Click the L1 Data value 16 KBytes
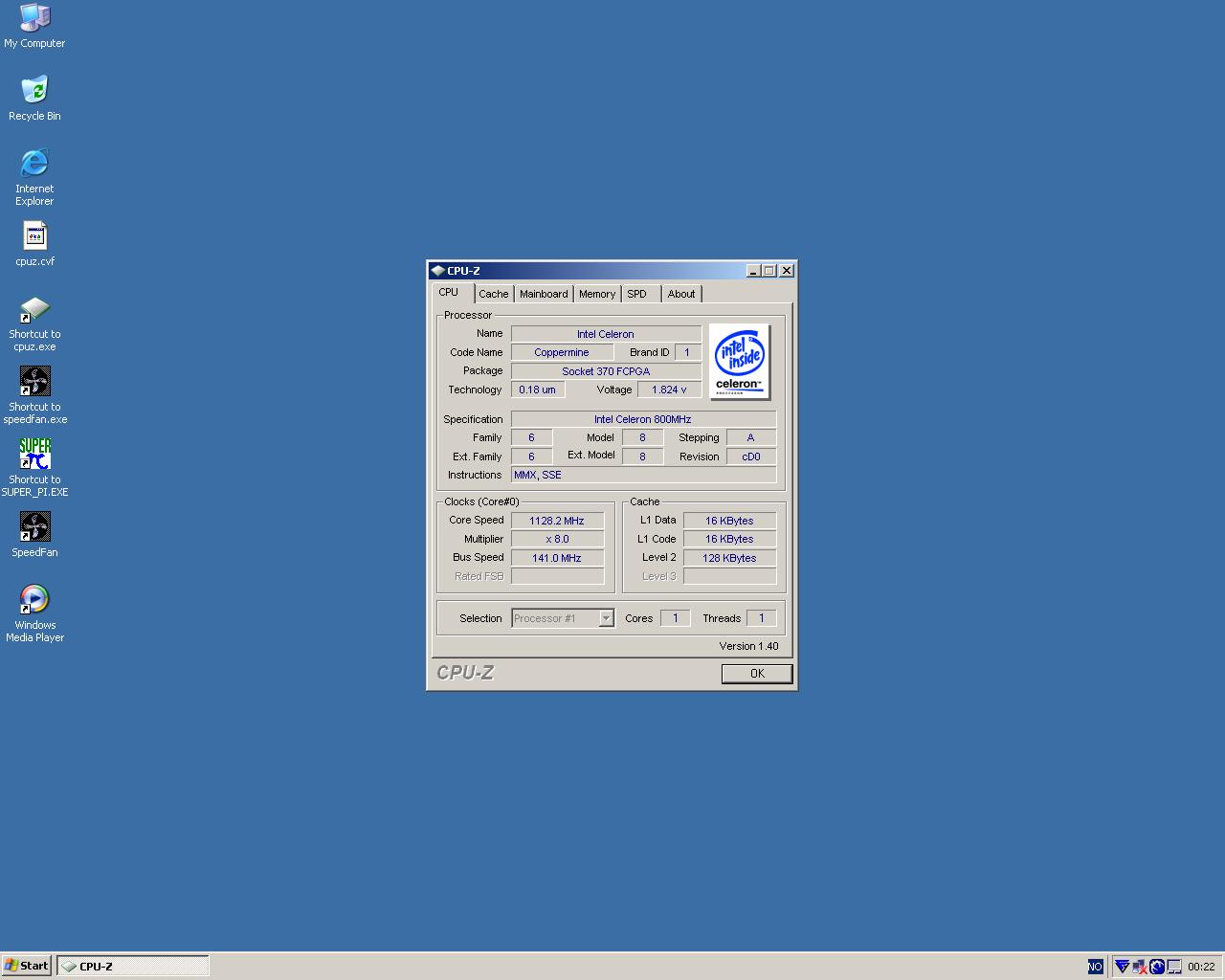 [x=729, y=521]
